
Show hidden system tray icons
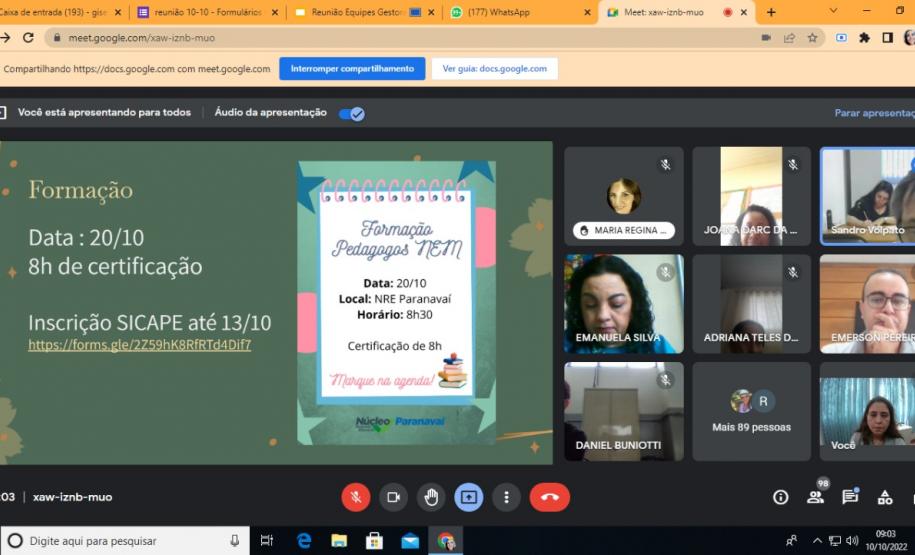click(x=817, y=541)
